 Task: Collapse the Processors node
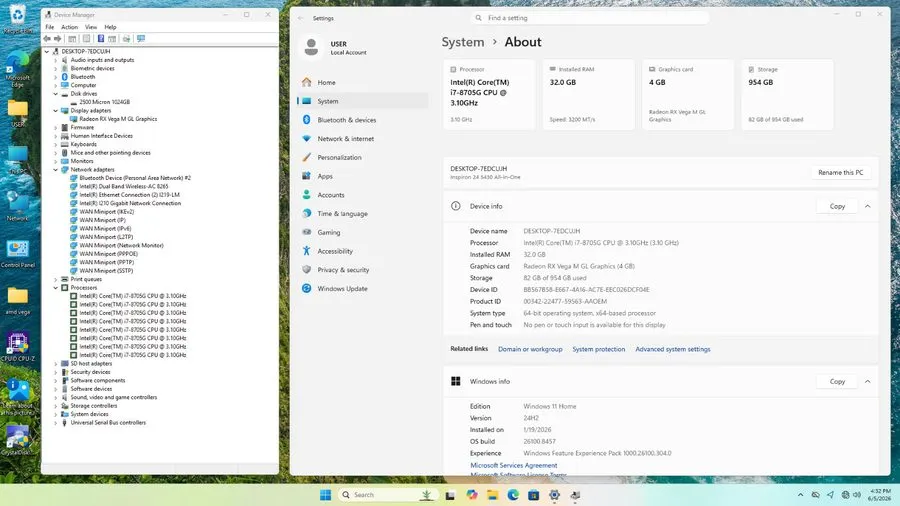point(56,287)
